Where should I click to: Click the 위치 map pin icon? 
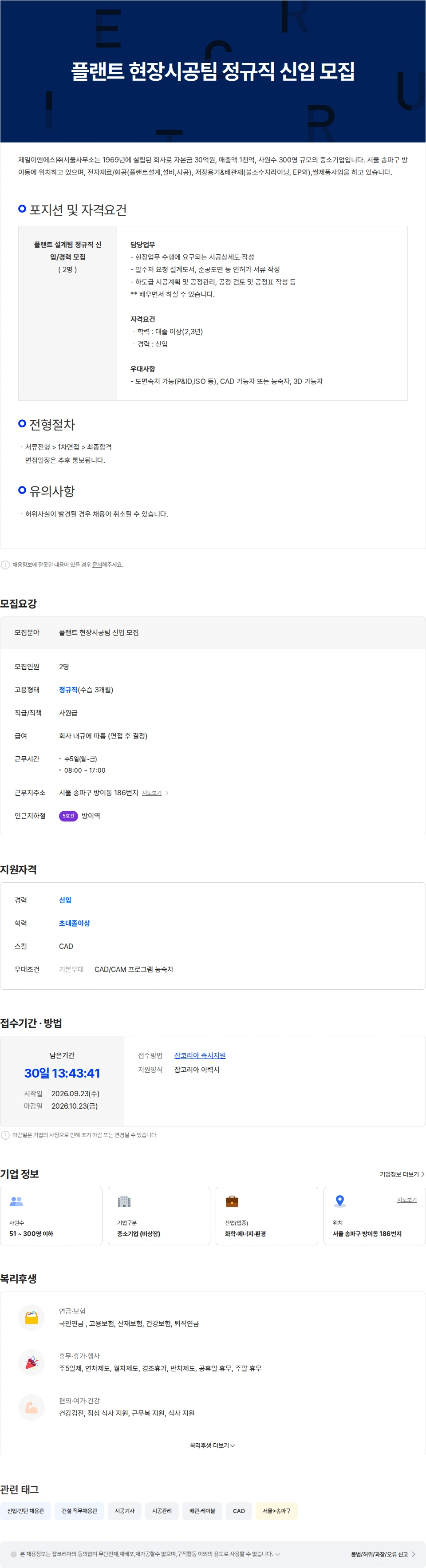(339, 1201)
